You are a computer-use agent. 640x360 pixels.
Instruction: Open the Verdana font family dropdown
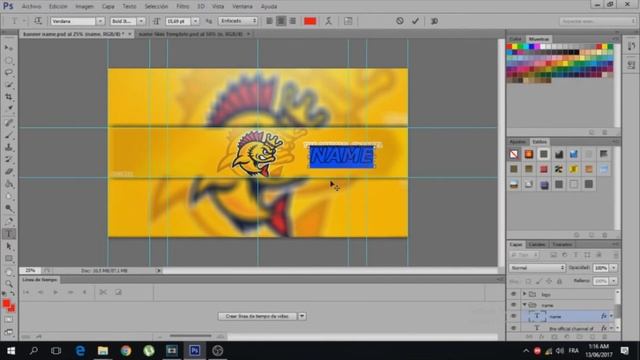100,21
